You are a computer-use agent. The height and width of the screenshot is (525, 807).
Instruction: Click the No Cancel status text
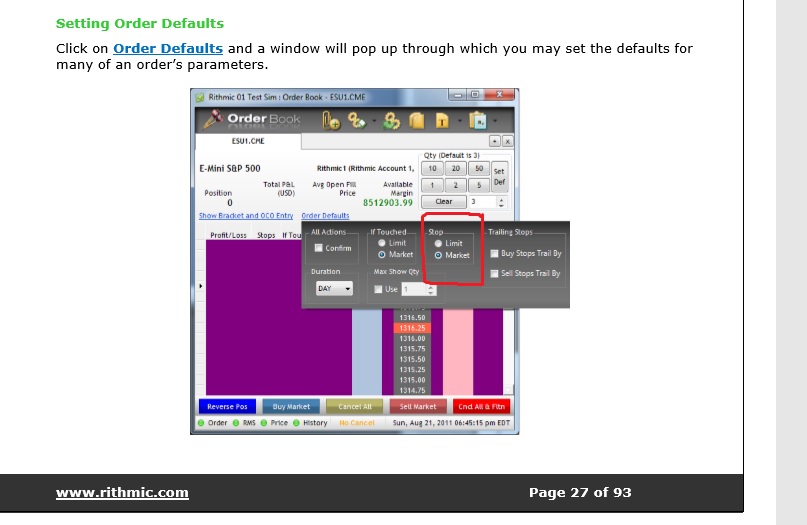[x=357, y=423]
